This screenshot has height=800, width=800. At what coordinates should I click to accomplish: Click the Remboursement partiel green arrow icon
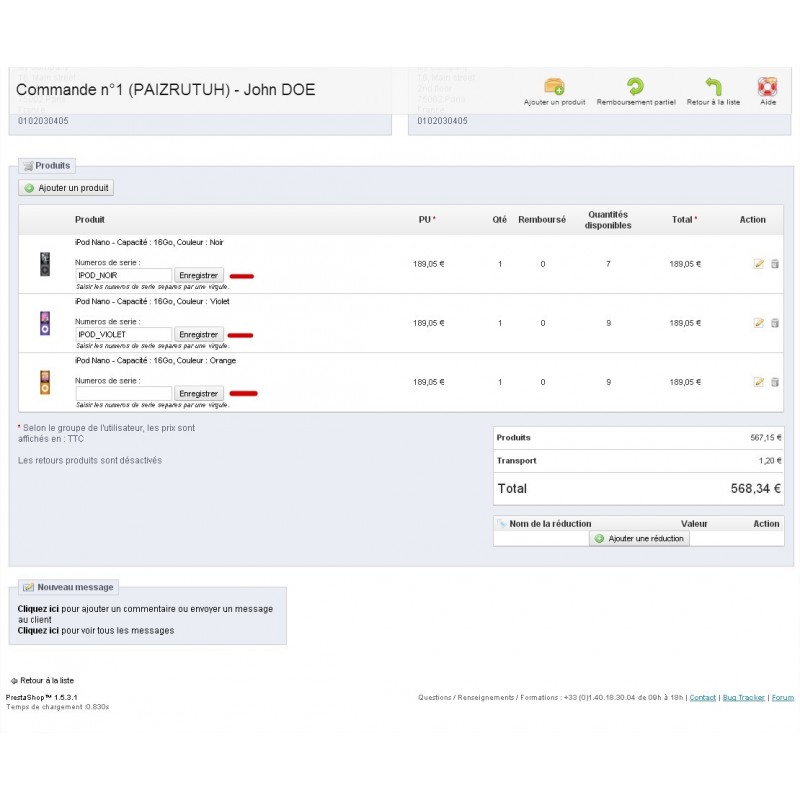tap(635, 87)
